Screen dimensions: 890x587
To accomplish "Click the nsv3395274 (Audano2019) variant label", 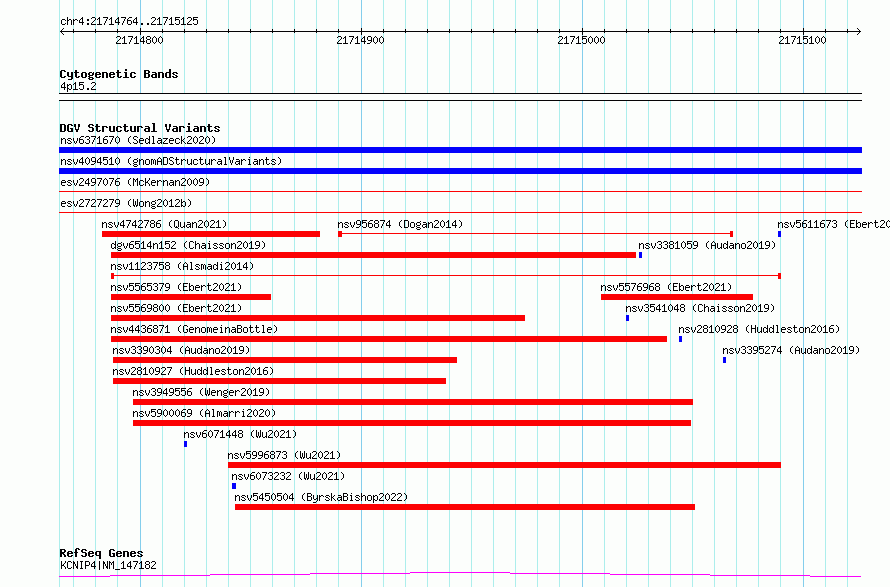I will (x=791, y=350).
